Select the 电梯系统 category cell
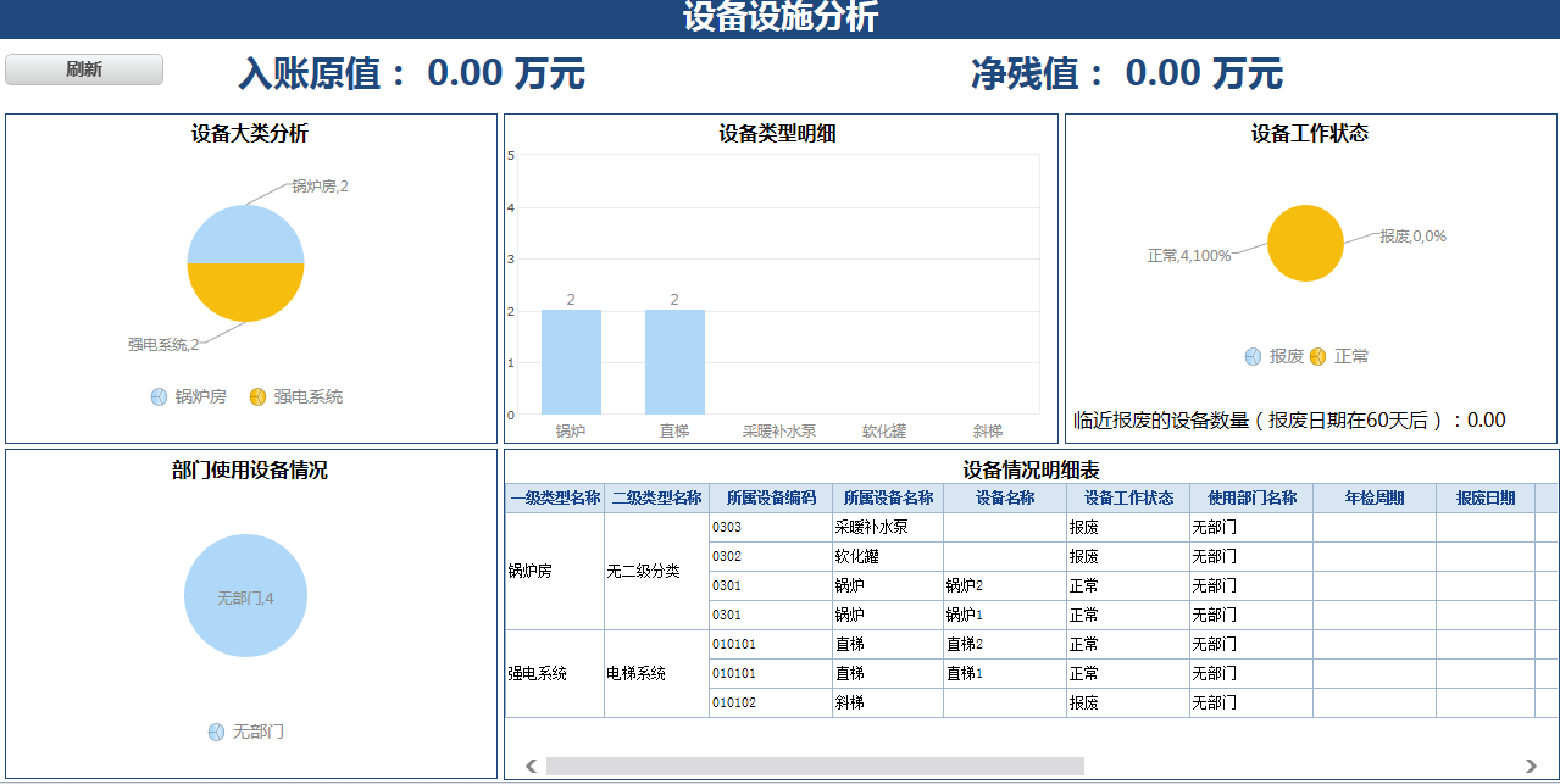The image size is (1560, 784). [x=636, y=674]
